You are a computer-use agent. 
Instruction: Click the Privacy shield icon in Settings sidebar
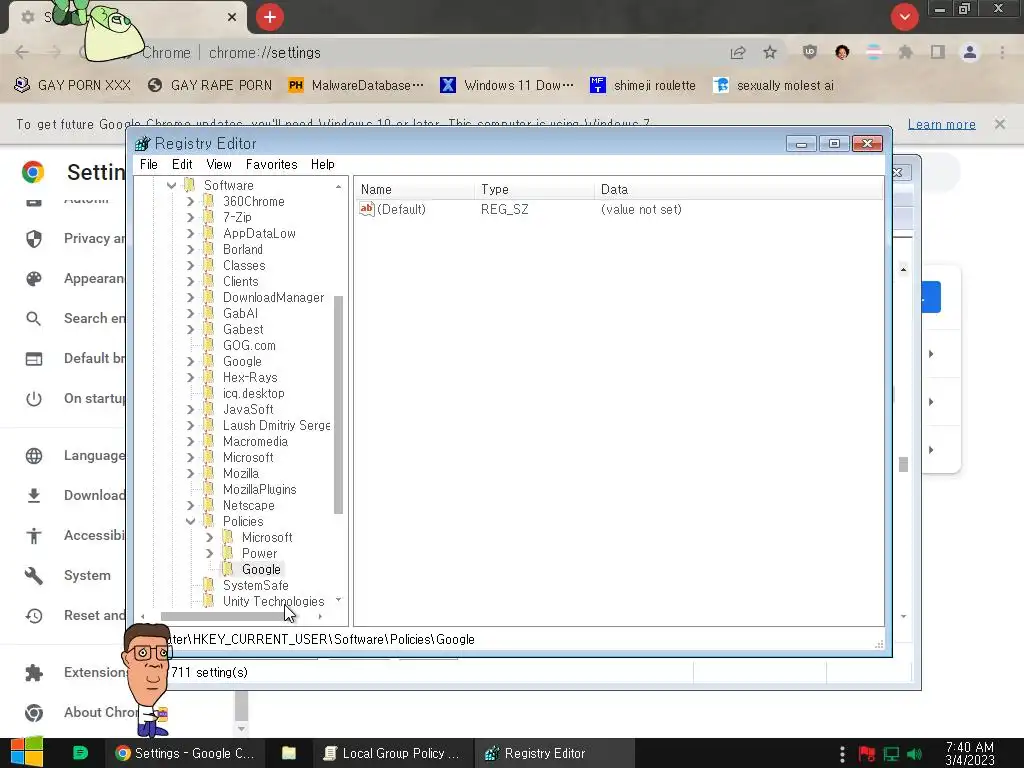(x=34, y=238)
